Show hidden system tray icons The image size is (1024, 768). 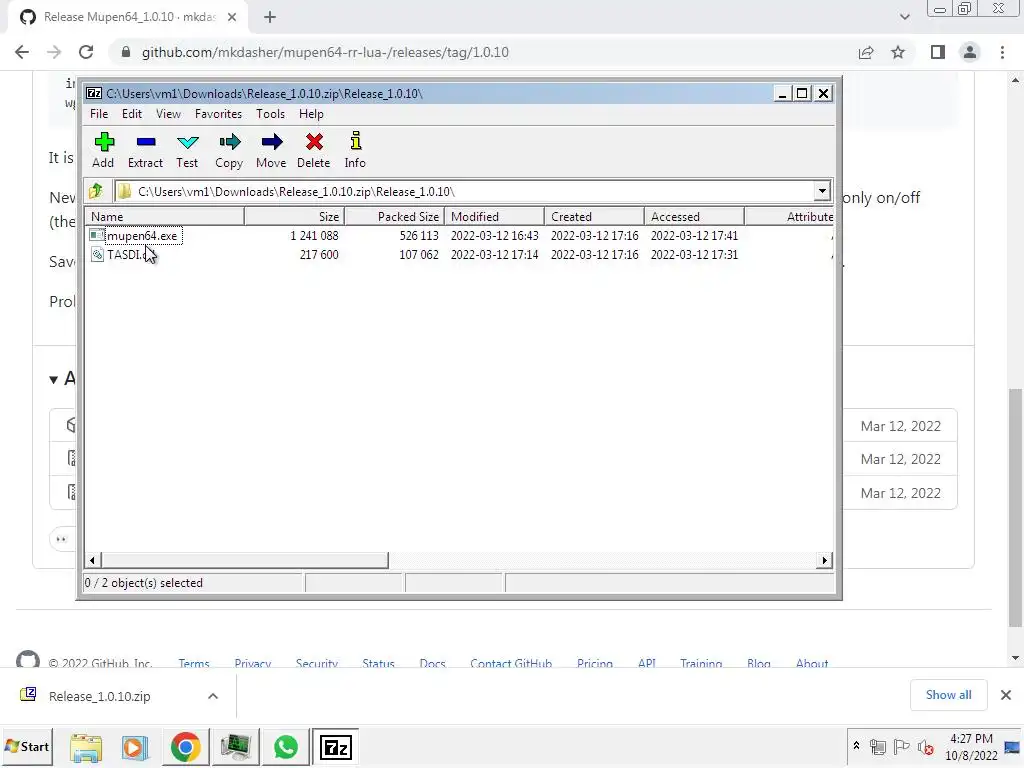[856, 746]
